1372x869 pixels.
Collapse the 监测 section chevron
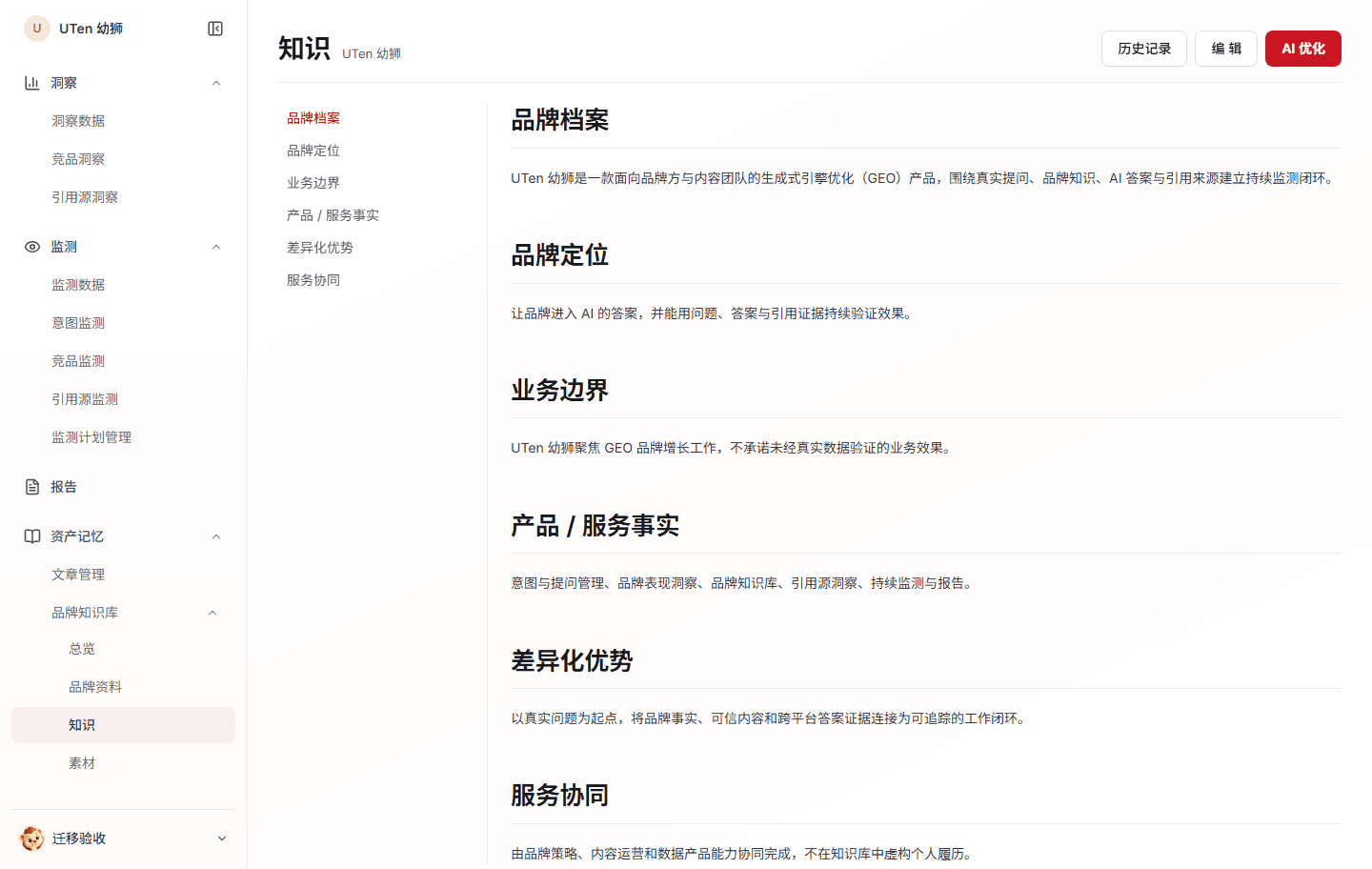pos(216,247)
